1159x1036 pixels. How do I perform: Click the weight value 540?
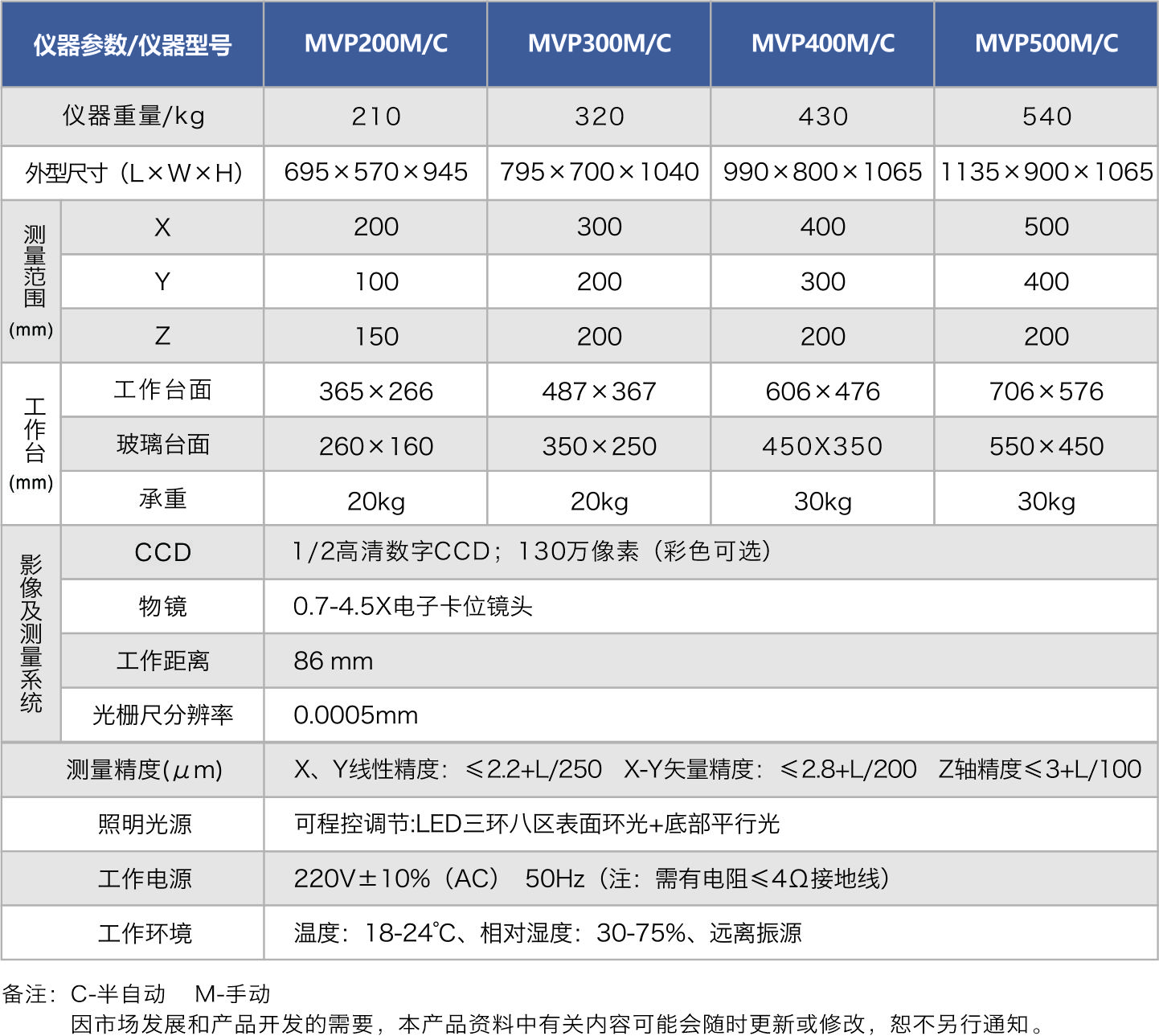[x=1046, y=117]
